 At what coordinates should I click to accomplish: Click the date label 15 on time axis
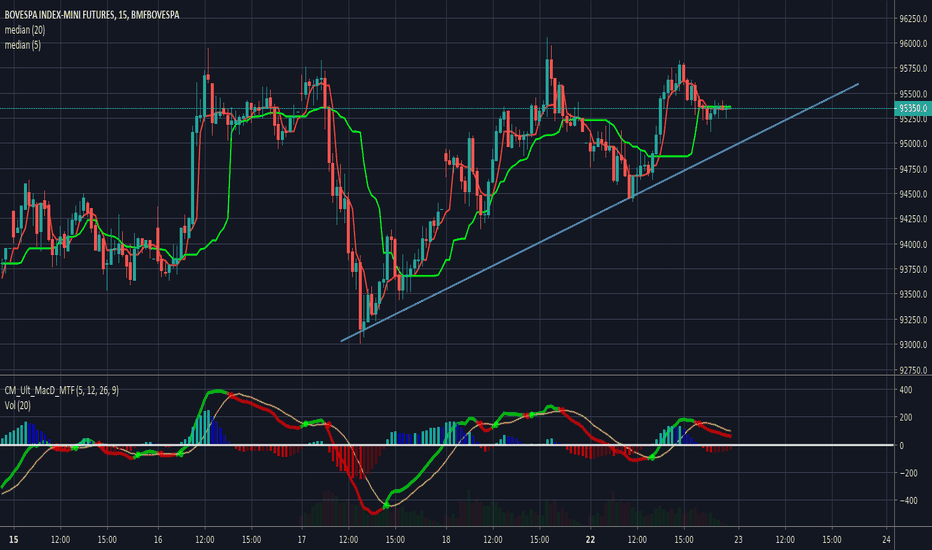[14, 540]
